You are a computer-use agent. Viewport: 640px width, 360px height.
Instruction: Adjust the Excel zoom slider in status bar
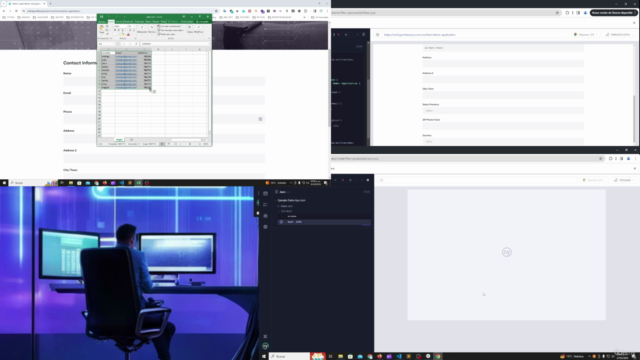190,144
